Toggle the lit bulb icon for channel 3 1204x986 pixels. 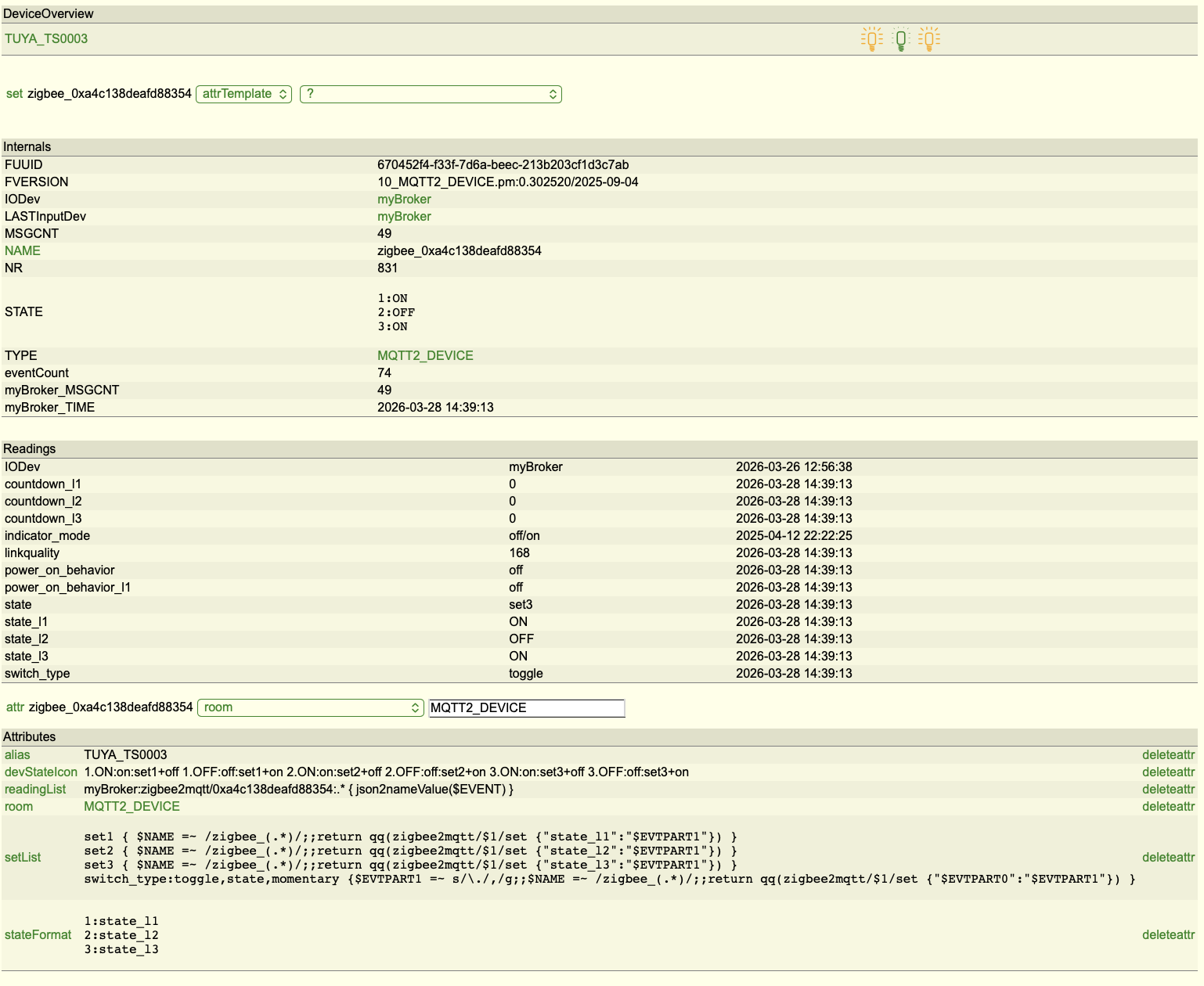click(929, 39)
